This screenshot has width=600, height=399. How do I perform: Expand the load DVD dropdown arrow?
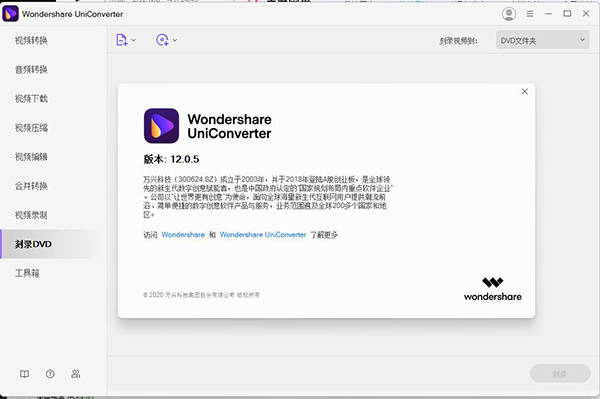(x=175, y=40)
